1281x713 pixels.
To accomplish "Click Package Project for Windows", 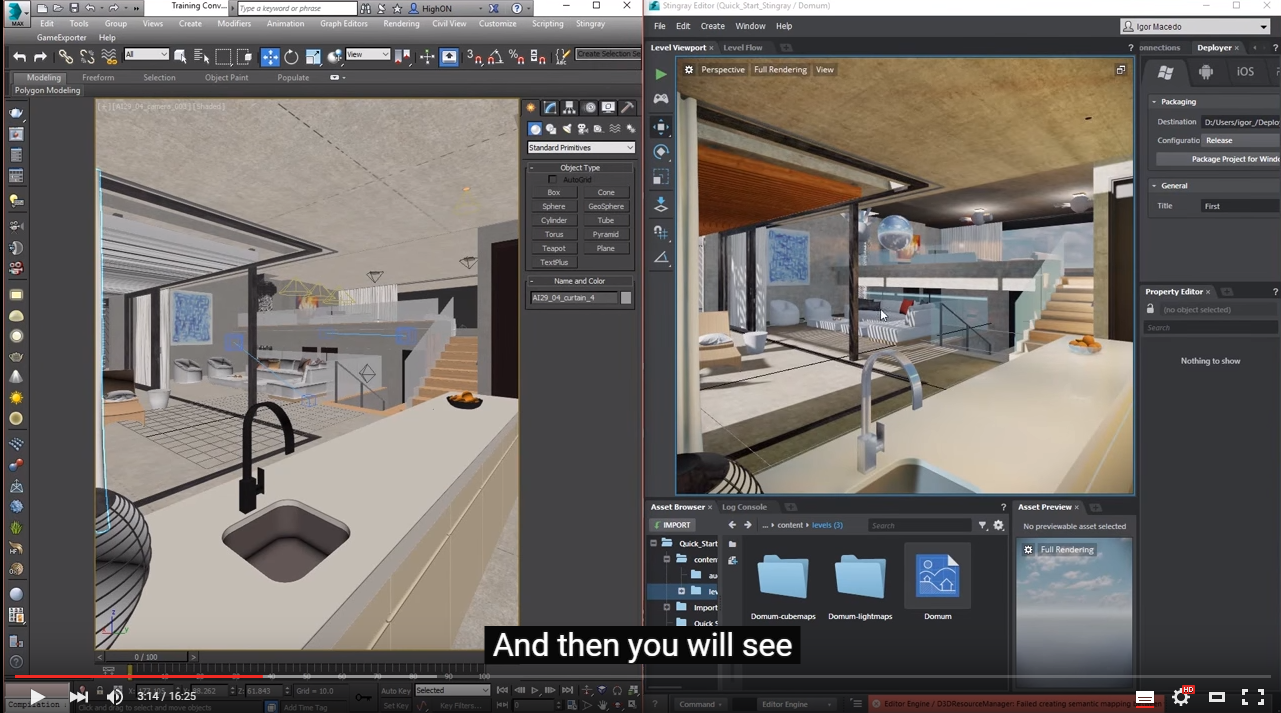I will (1230, 158).
